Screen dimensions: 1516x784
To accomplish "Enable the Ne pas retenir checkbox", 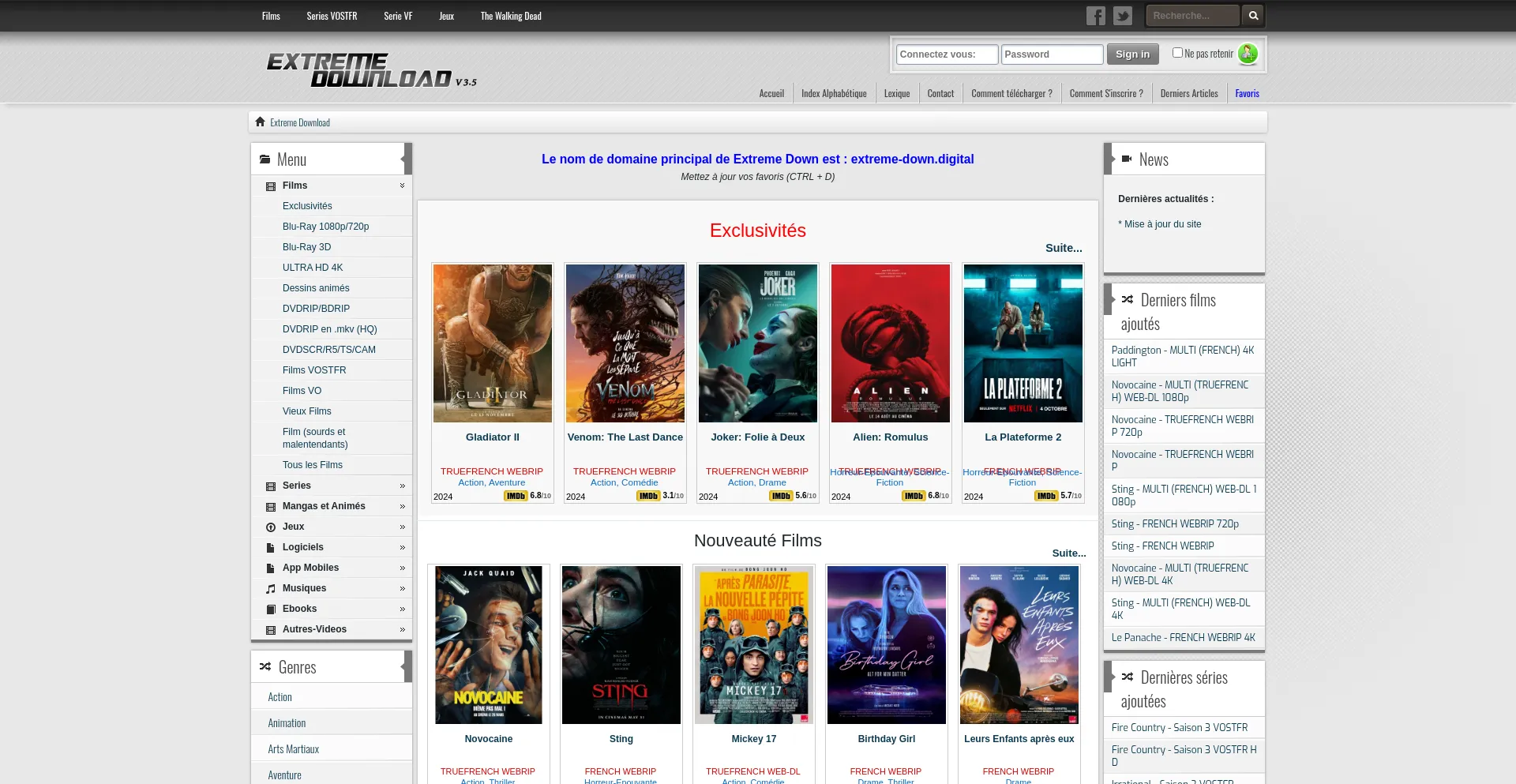I will click(1177, 53).
